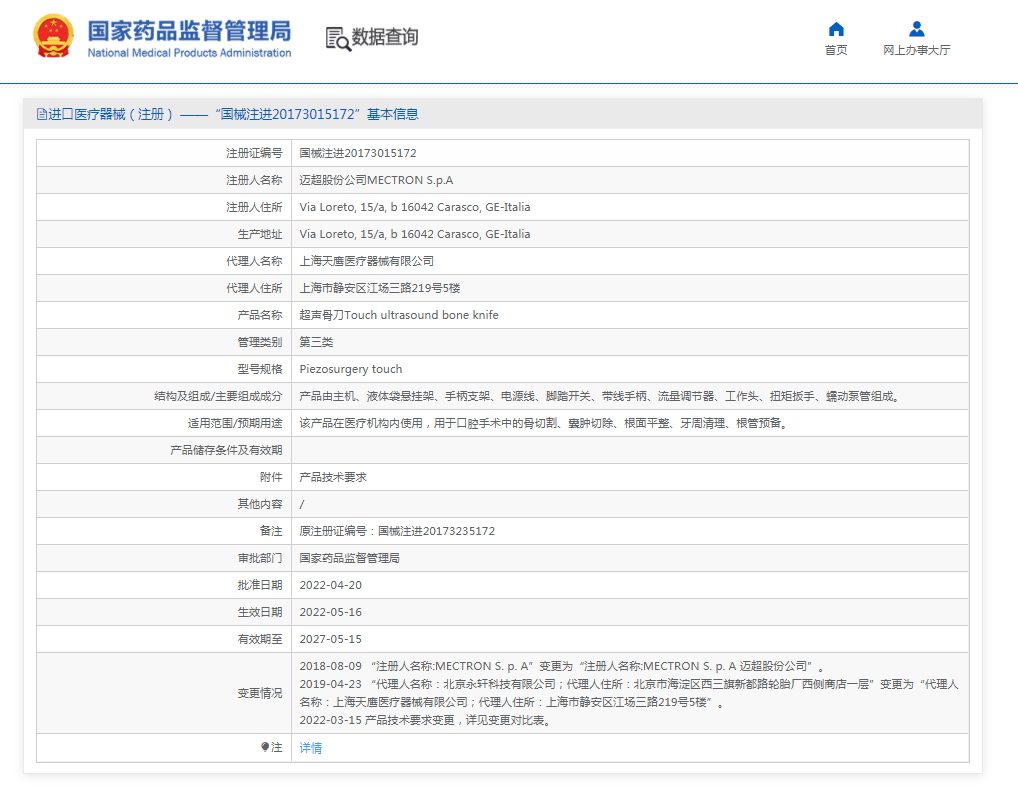Go to 首页 text link
The height and width of the screenshot is (790, 1018).
pyautogui.click(x=836, y=51)
